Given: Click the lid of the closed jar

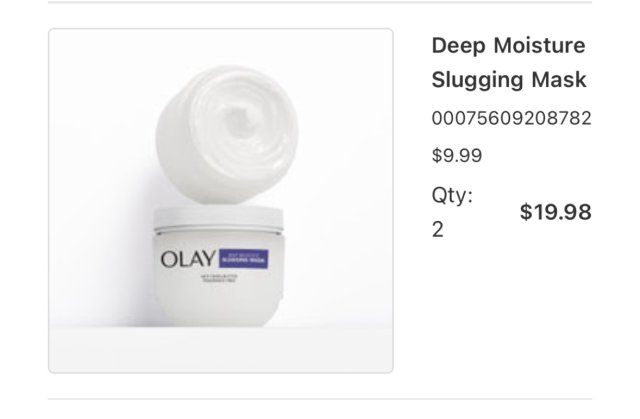Looking at the screenshot, I should (x=218, y=220).
